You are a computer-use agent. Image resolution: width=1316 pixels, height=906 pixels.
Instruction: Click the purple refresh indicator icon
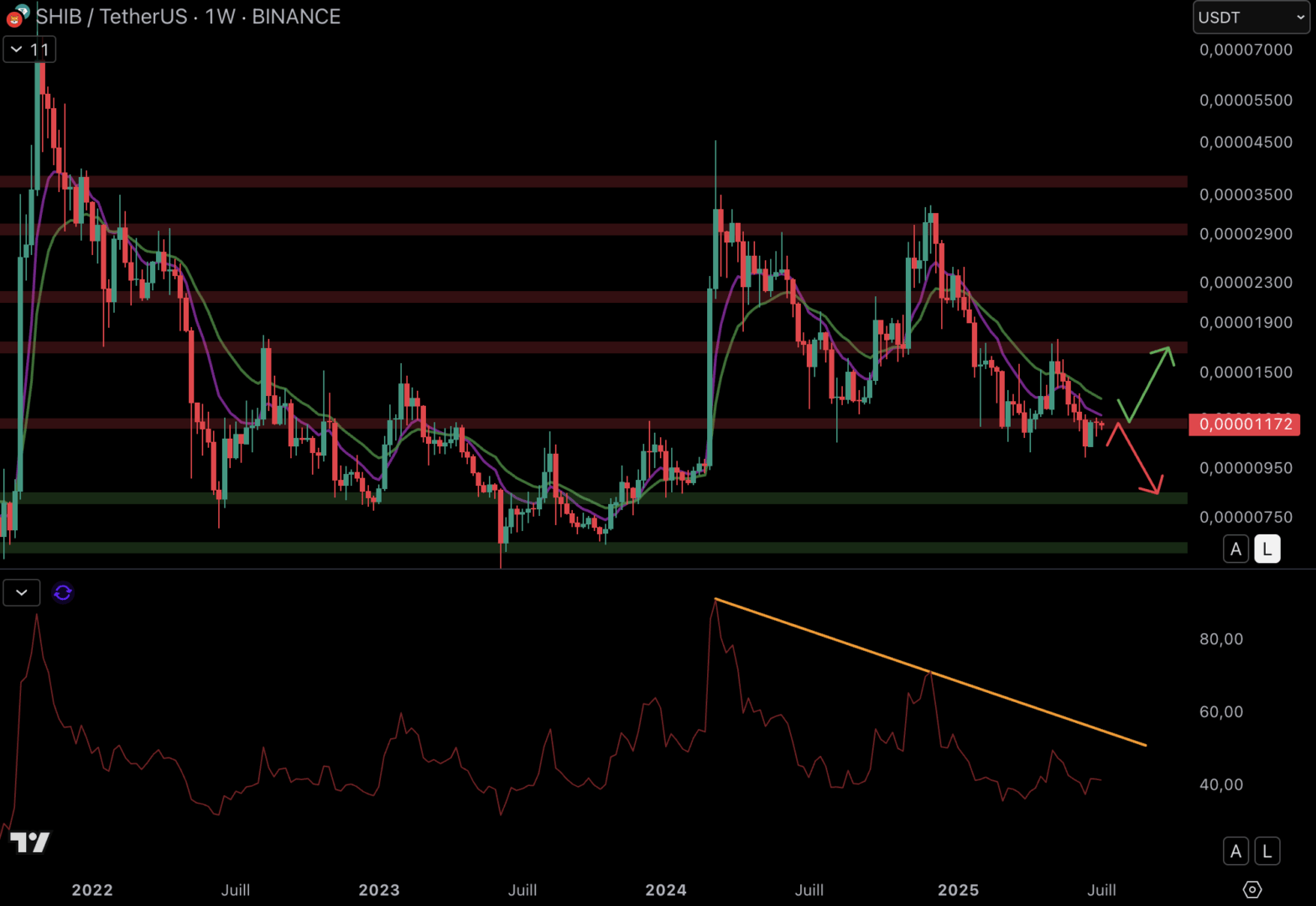63,593
